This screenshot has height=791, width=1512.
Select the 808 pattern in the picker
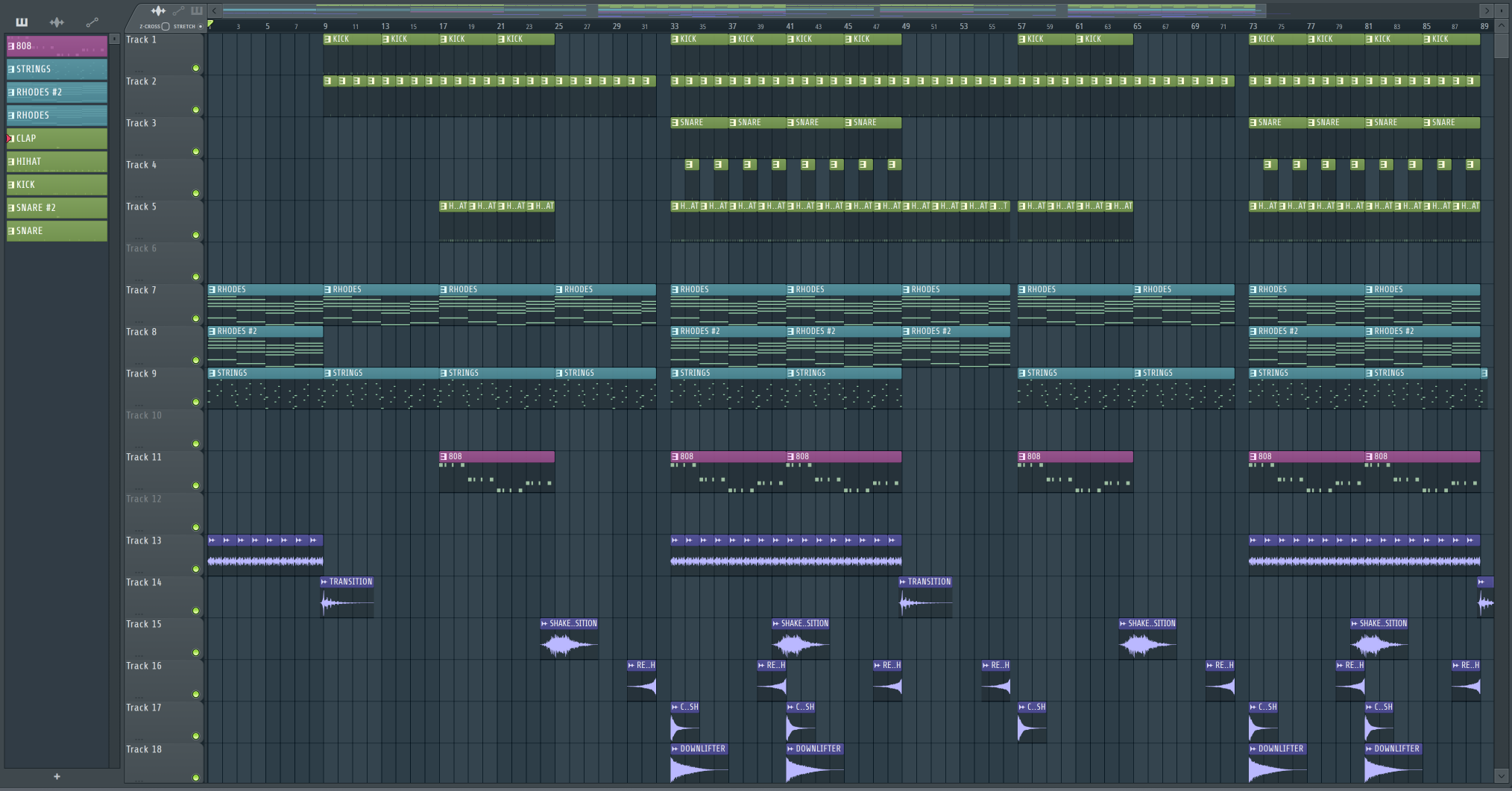[x=57, y=45]
